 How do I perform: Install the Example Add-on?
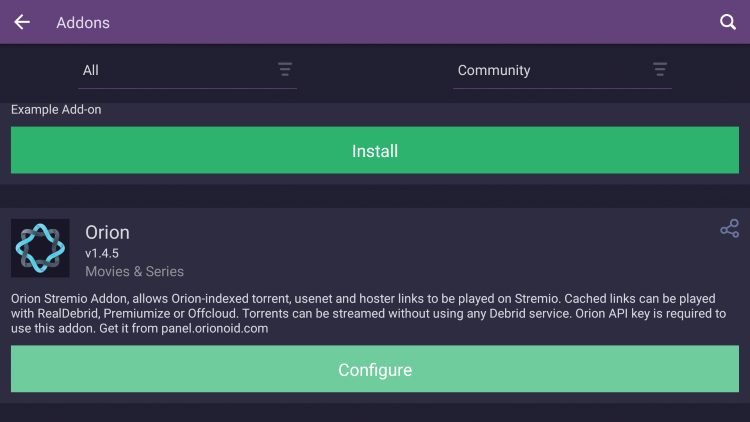[x=375, y=150]
